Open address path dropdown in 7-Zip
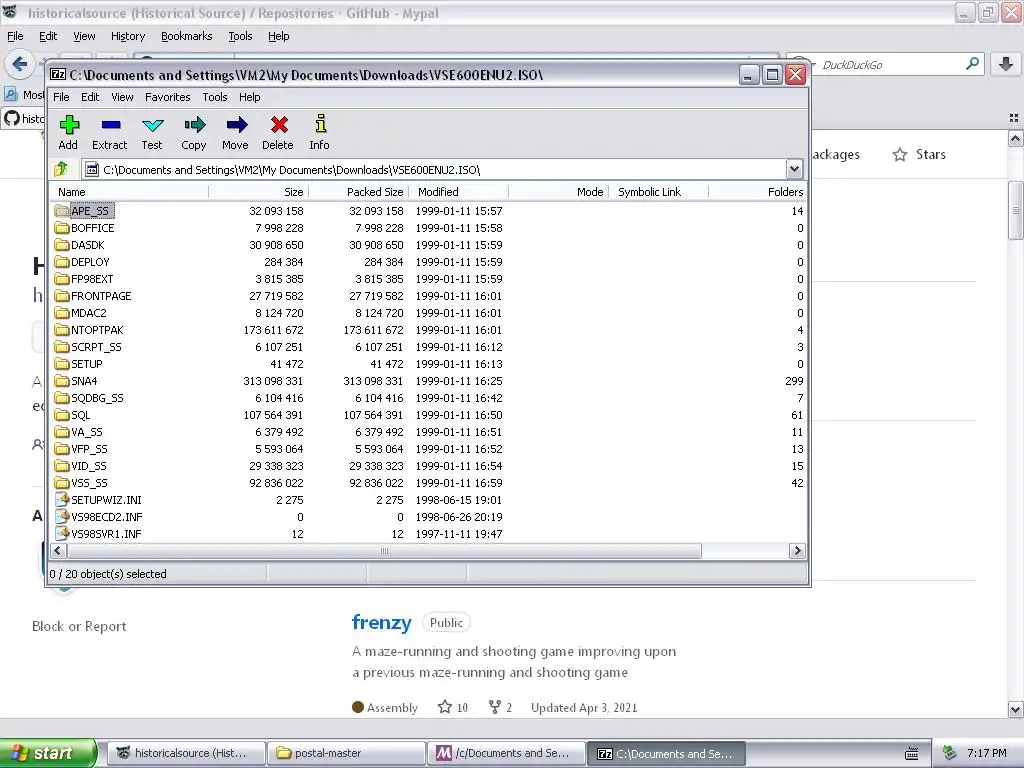 tap(794, 170)
